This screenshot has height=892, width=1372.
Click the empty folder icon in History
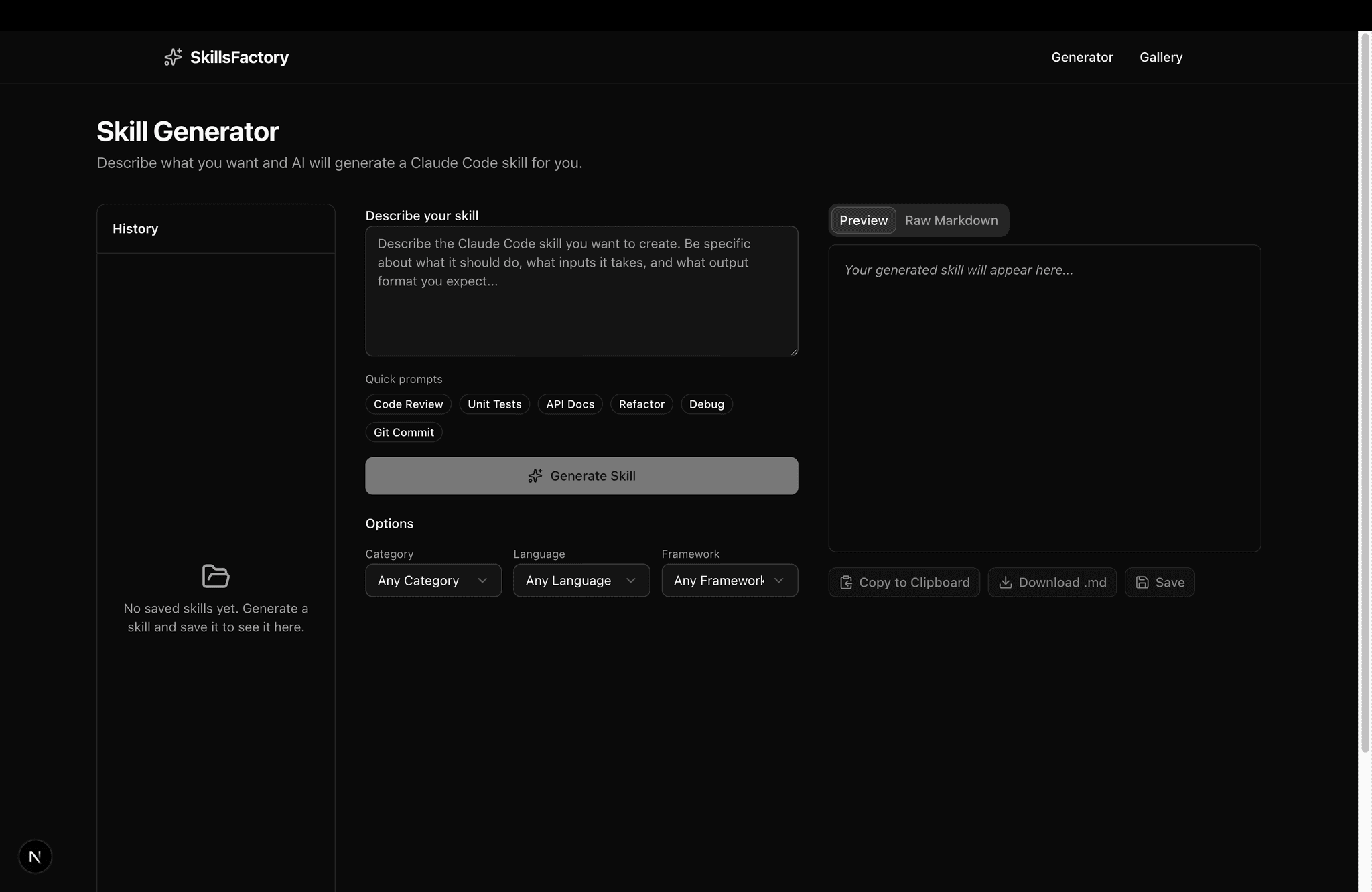pos(216,576)
